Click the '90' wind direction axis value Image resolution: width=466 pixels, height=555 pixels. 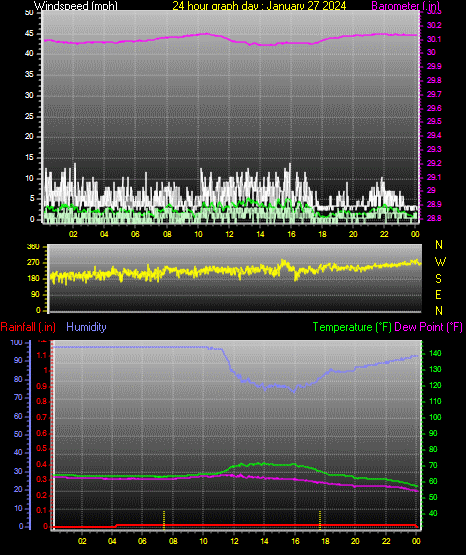click(35, 294)
